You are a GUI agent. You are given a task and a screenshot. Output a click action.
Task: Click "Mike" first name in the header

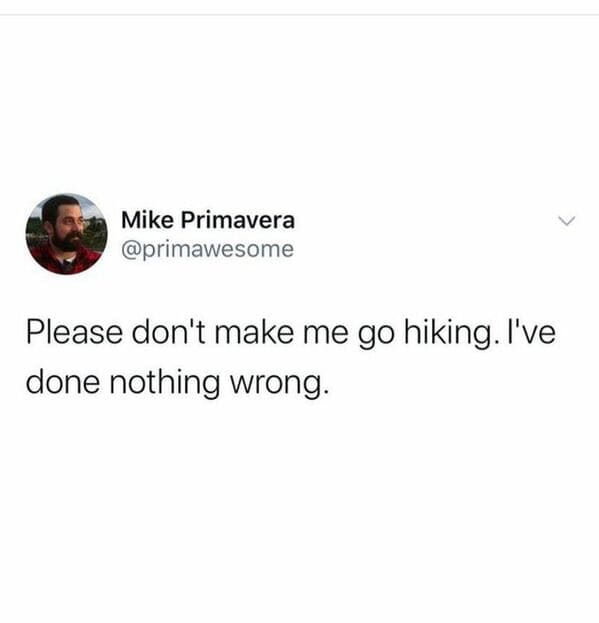click(147, 220)
